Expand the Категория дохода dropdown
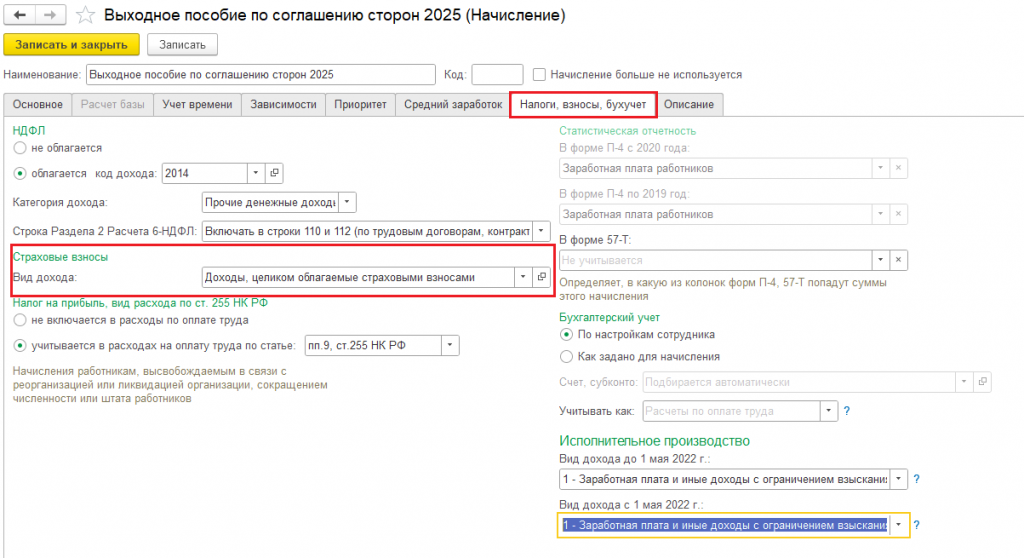This screenshot has width=1024, height=558. coord(347,202)
